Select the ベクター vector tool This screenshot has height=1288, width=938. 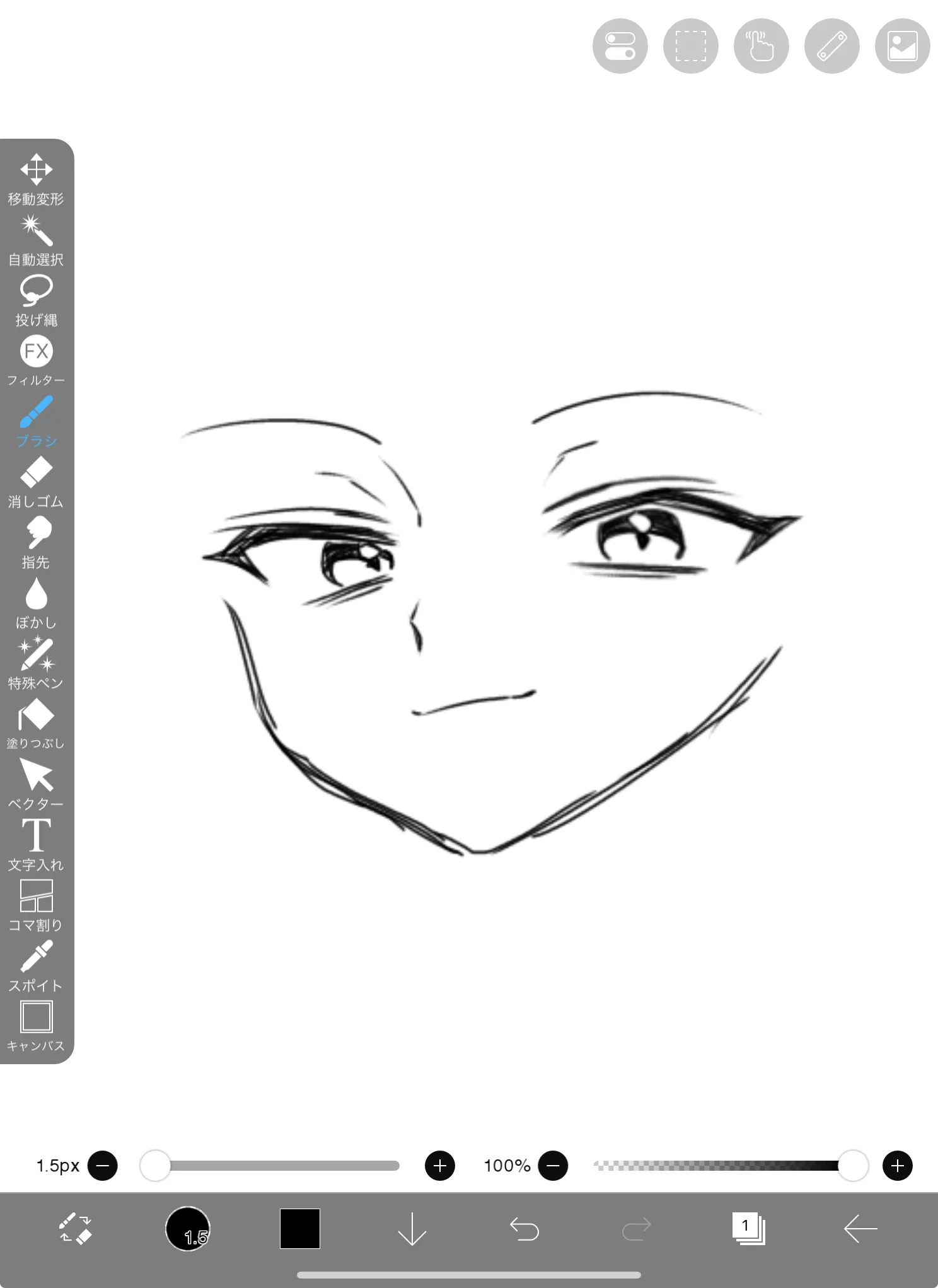36,785
